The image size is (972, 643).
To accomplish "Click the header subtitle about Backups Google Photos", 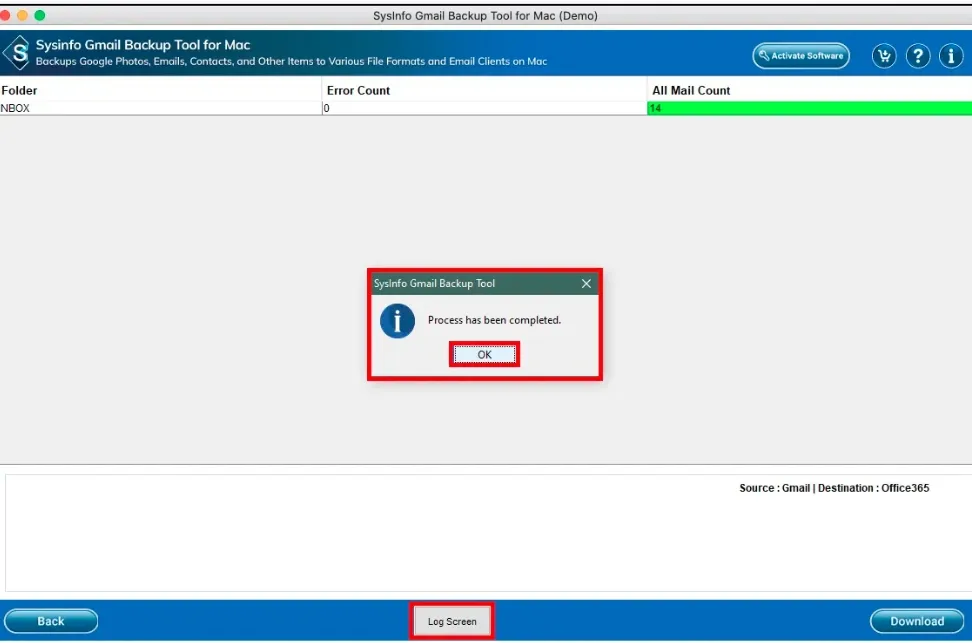I will pos(291,61).
